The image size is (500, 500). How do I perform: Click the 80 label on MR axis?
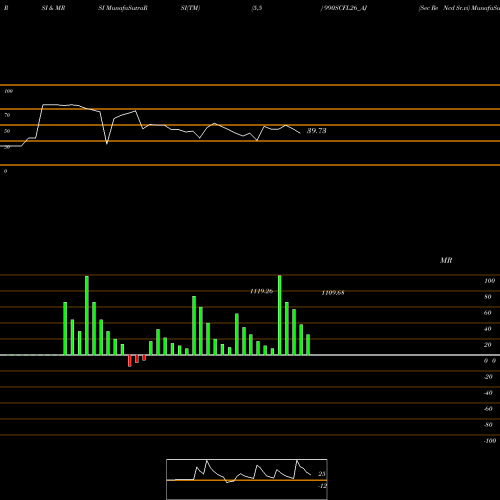(x=488, y=297)
